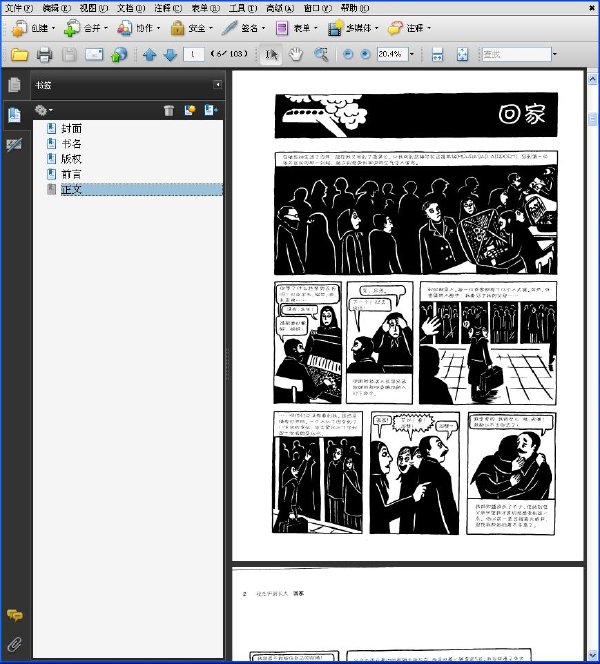The width and height of the screenshot is (600, 664).
Task: Open the 安全 (Secure) lock dropdown
Action: (191, 28)
